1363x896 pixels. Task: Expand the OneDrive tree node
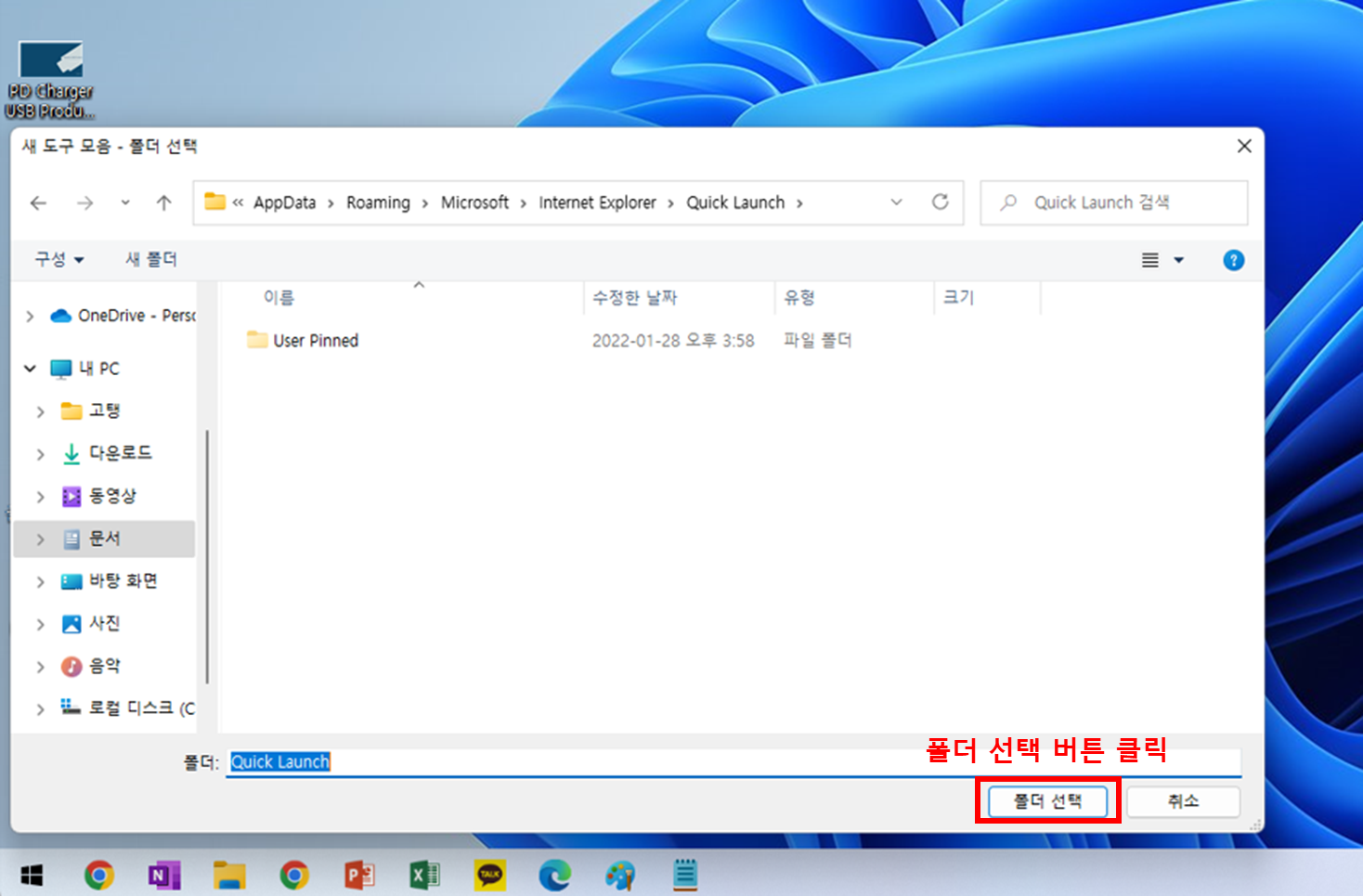pos(30,317)
